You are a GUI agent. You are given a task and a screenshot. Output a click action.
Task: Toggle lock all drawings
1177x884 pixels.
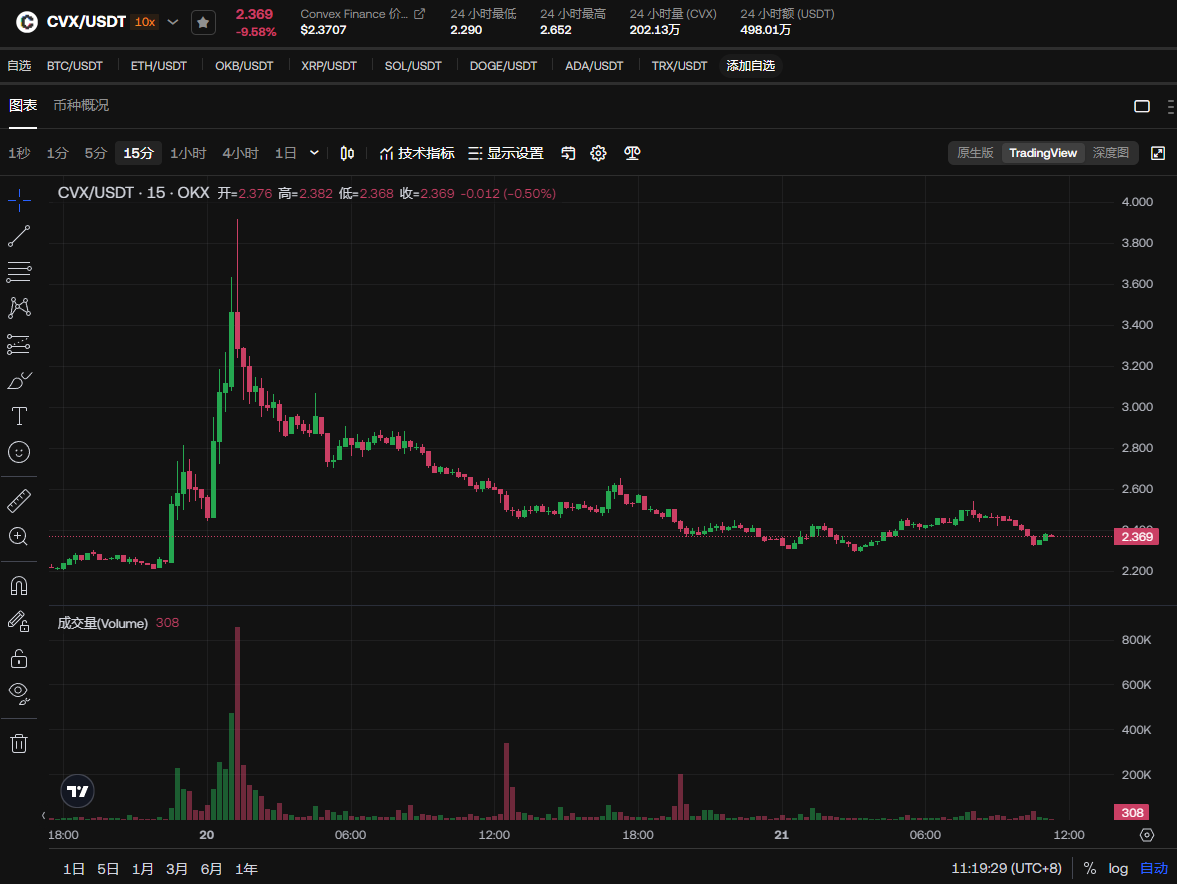[19, 658]
